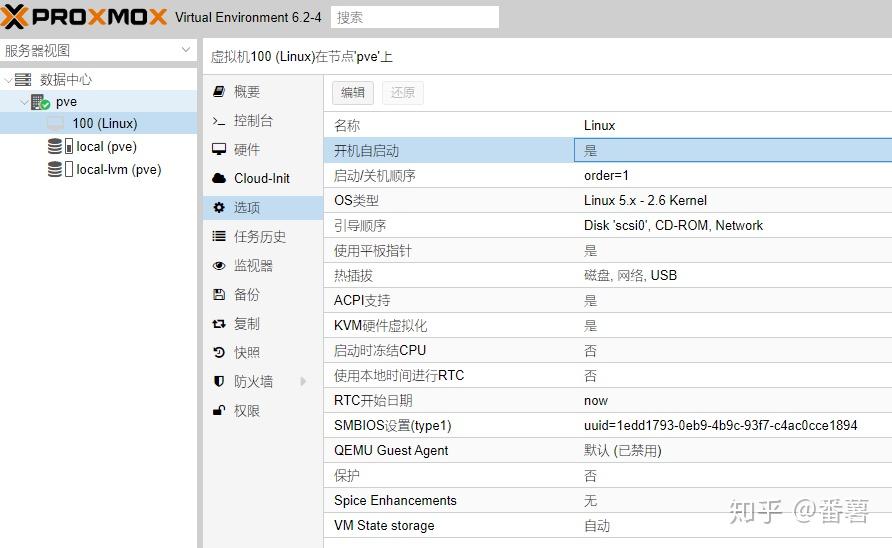Expand the 防火墙 submenu arrow
This screenshot has height=548, width=892.
pyautogui.click(x=303, y=381)
